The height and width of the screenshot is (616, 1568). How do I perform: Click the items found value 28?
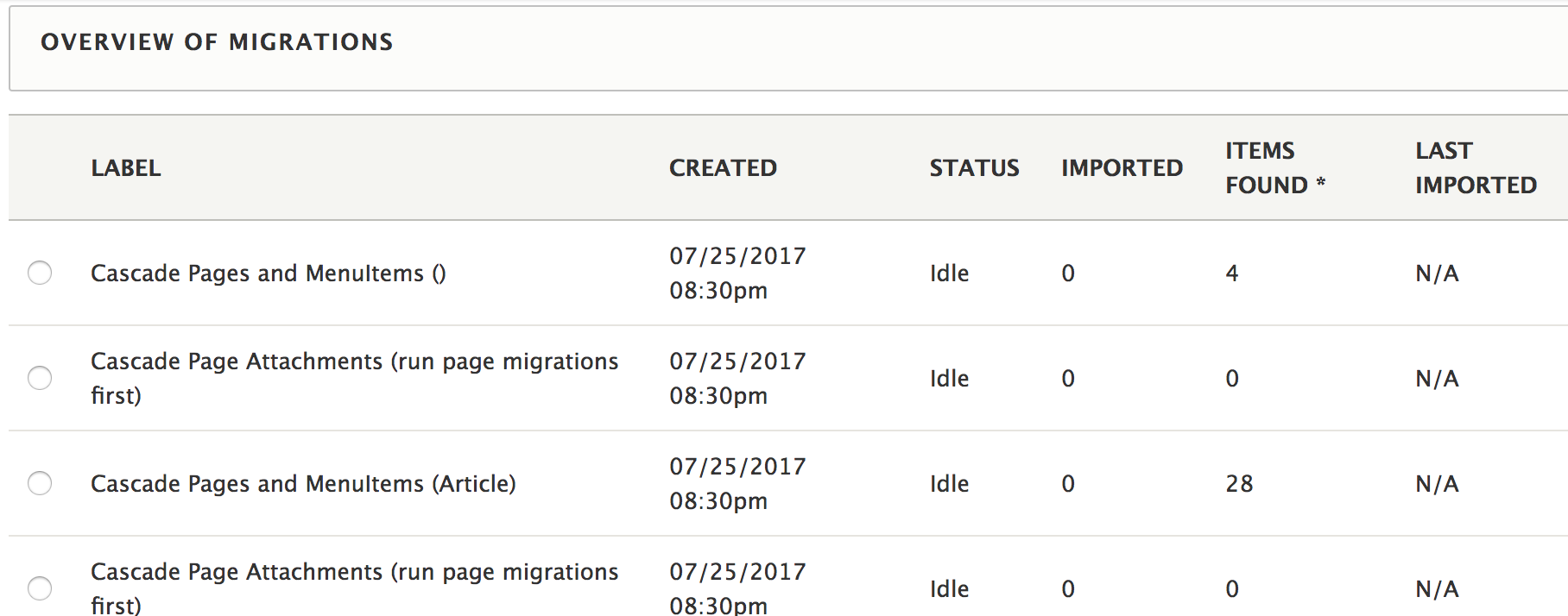[1239, 484]
